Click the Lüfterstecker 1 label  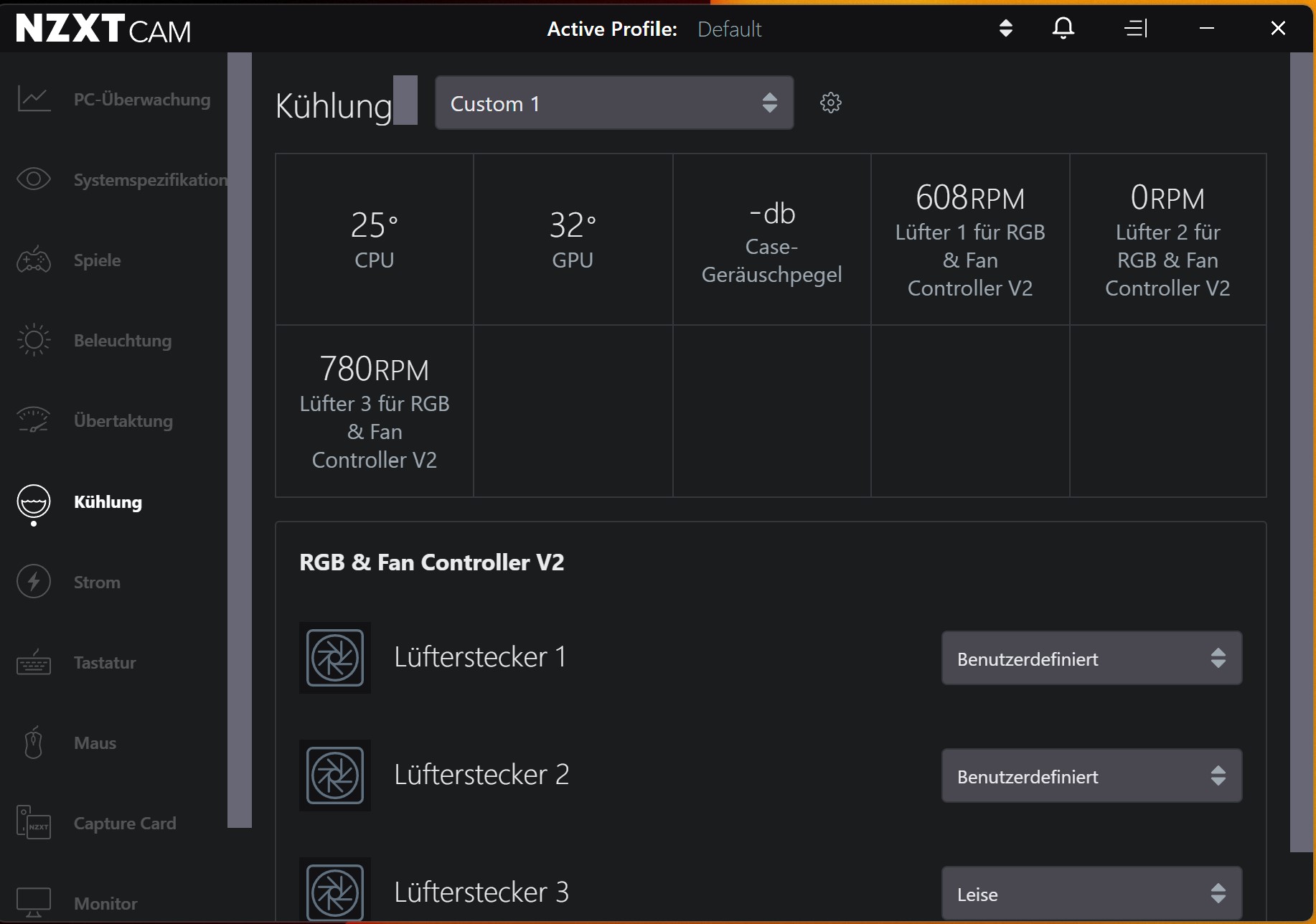tap(481, 657)
